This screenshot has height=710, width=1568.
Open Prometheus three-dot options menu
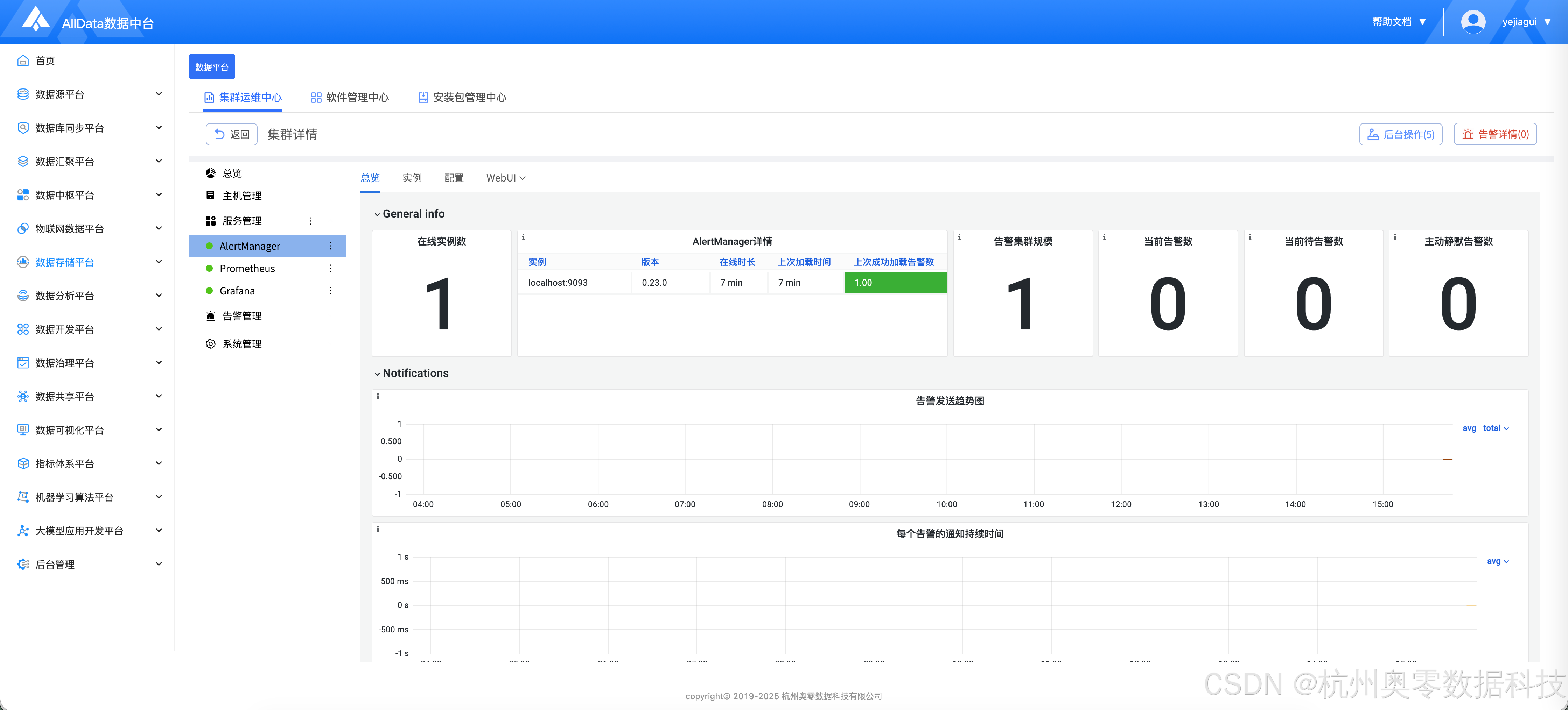click(330, 268)
